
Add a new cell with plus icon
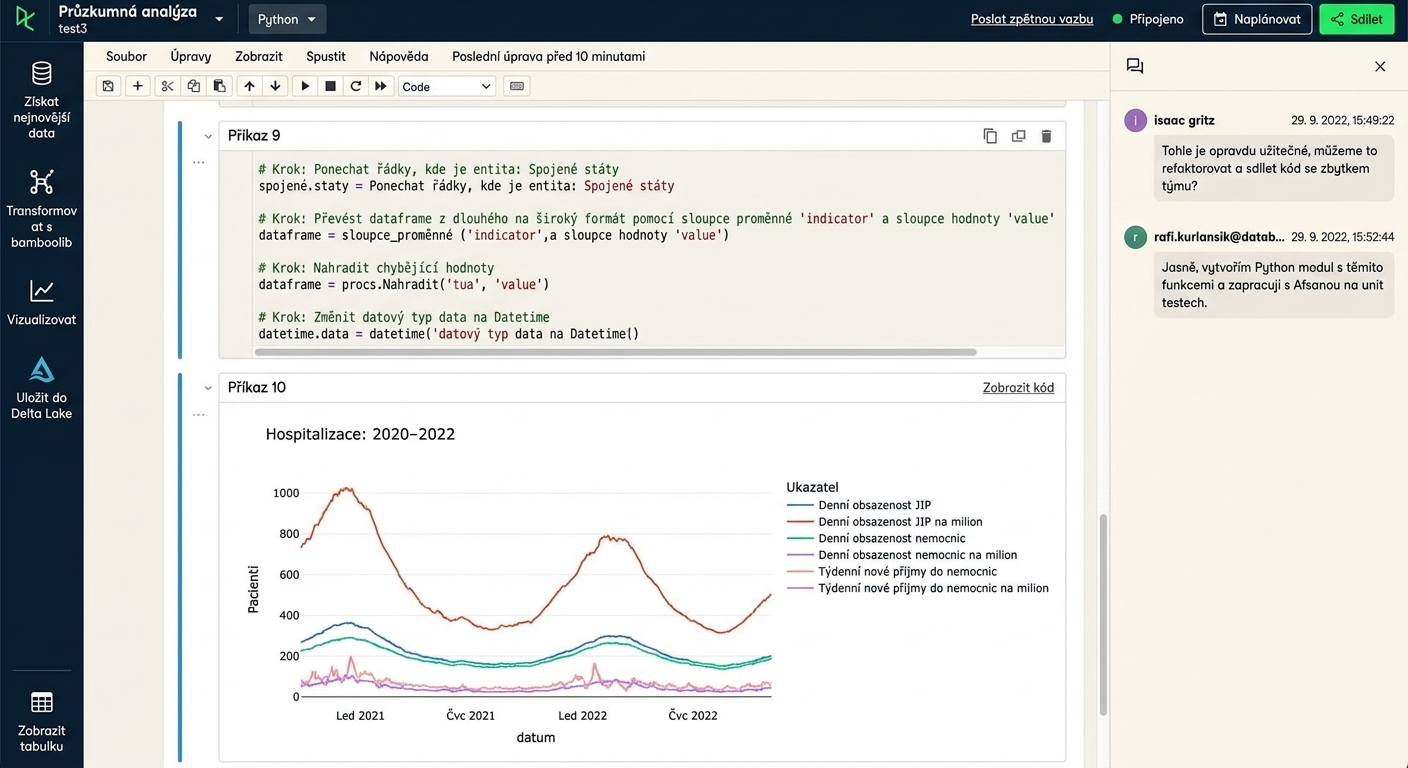tap(138, 86)
